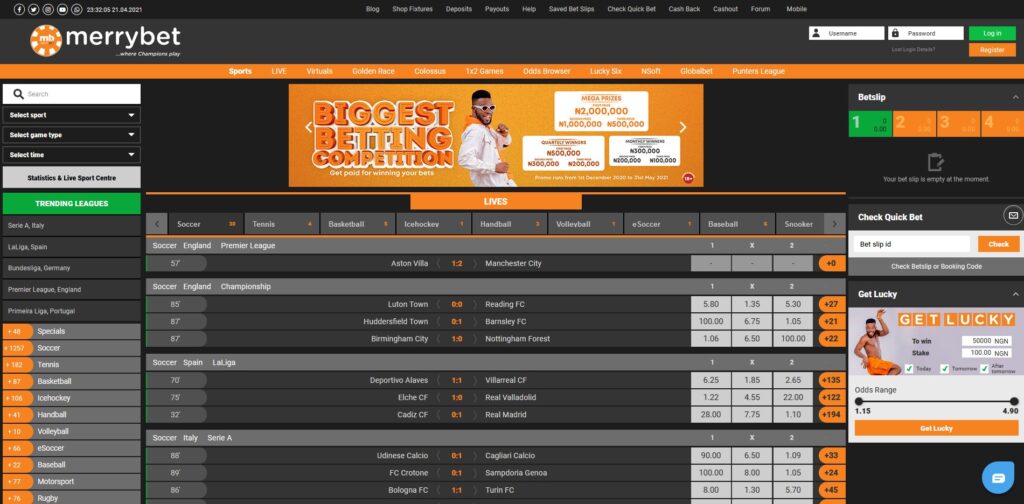This screenshot has width=1024, height=504.
Task: Click the user icon beside Username field
Action: [816, 33]
